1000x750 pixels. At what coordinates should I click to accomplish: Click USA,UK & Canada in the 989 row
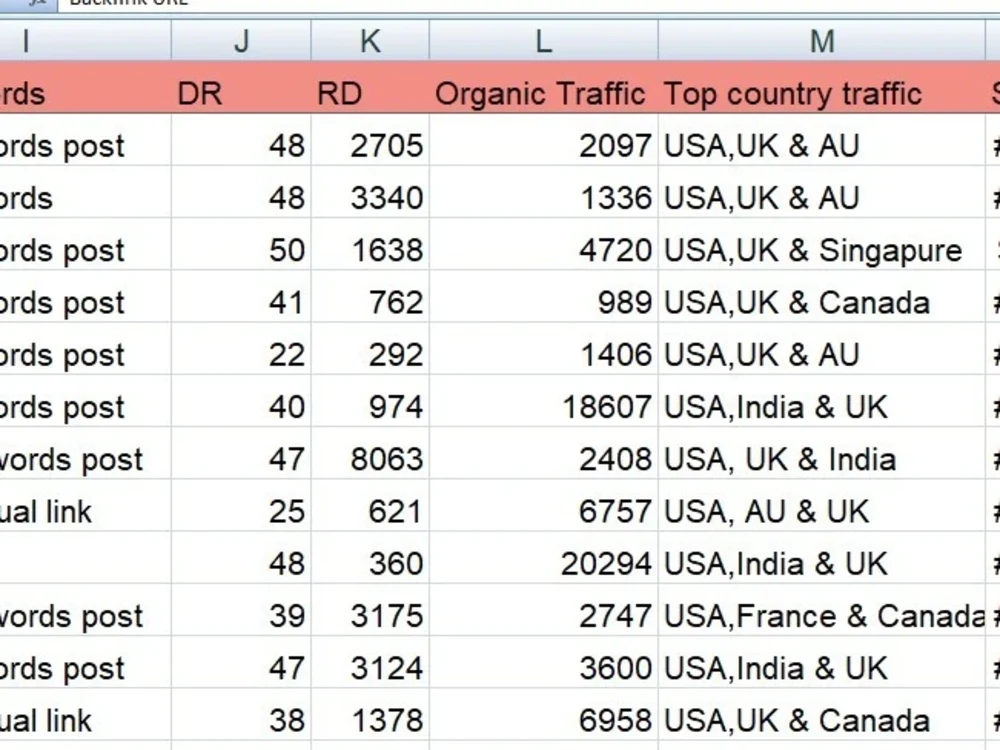click(x=821, y=298)
